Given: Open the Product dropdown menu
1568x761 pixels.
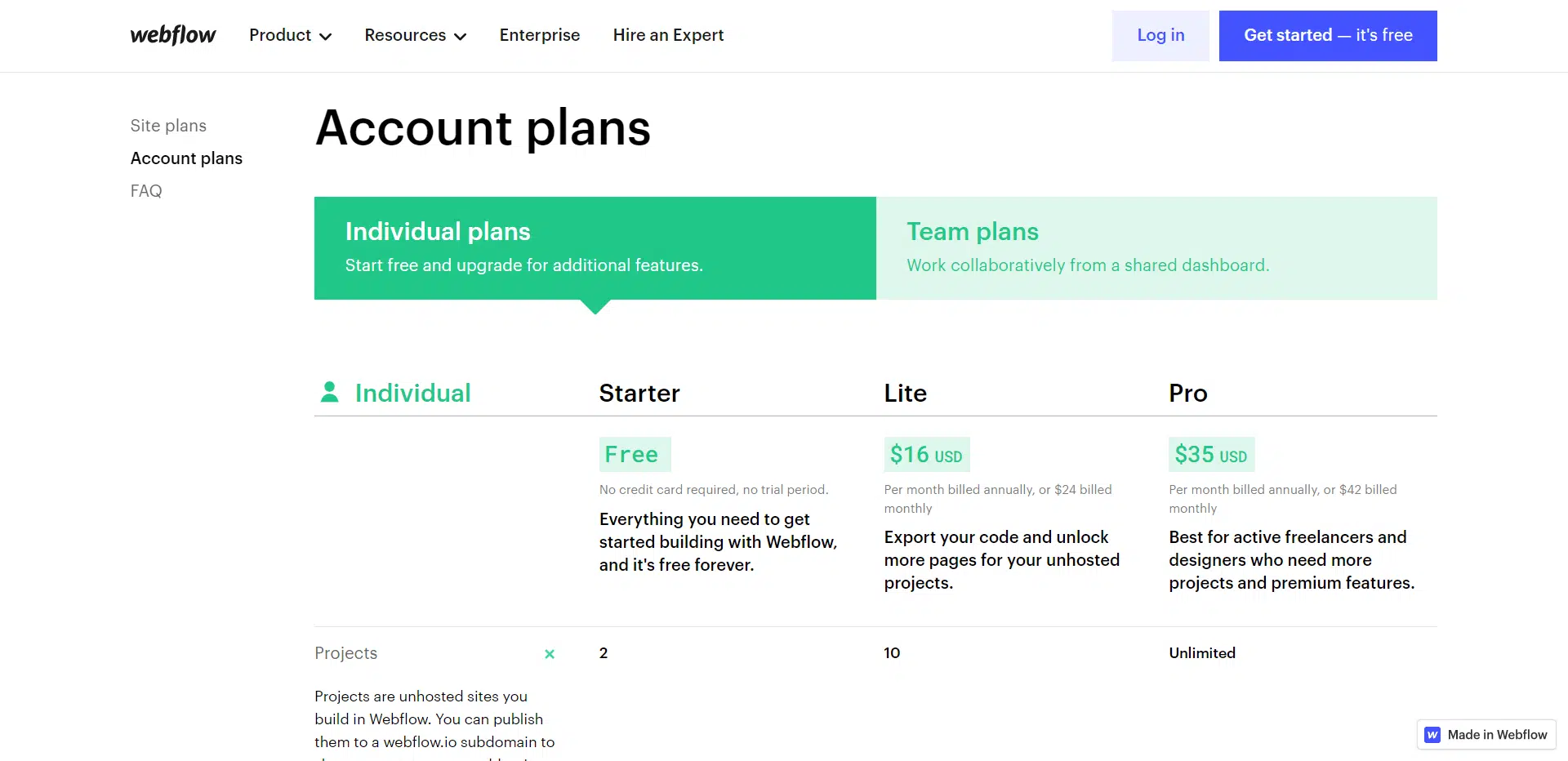Looking at the screenshot, I should click(290, 35).
